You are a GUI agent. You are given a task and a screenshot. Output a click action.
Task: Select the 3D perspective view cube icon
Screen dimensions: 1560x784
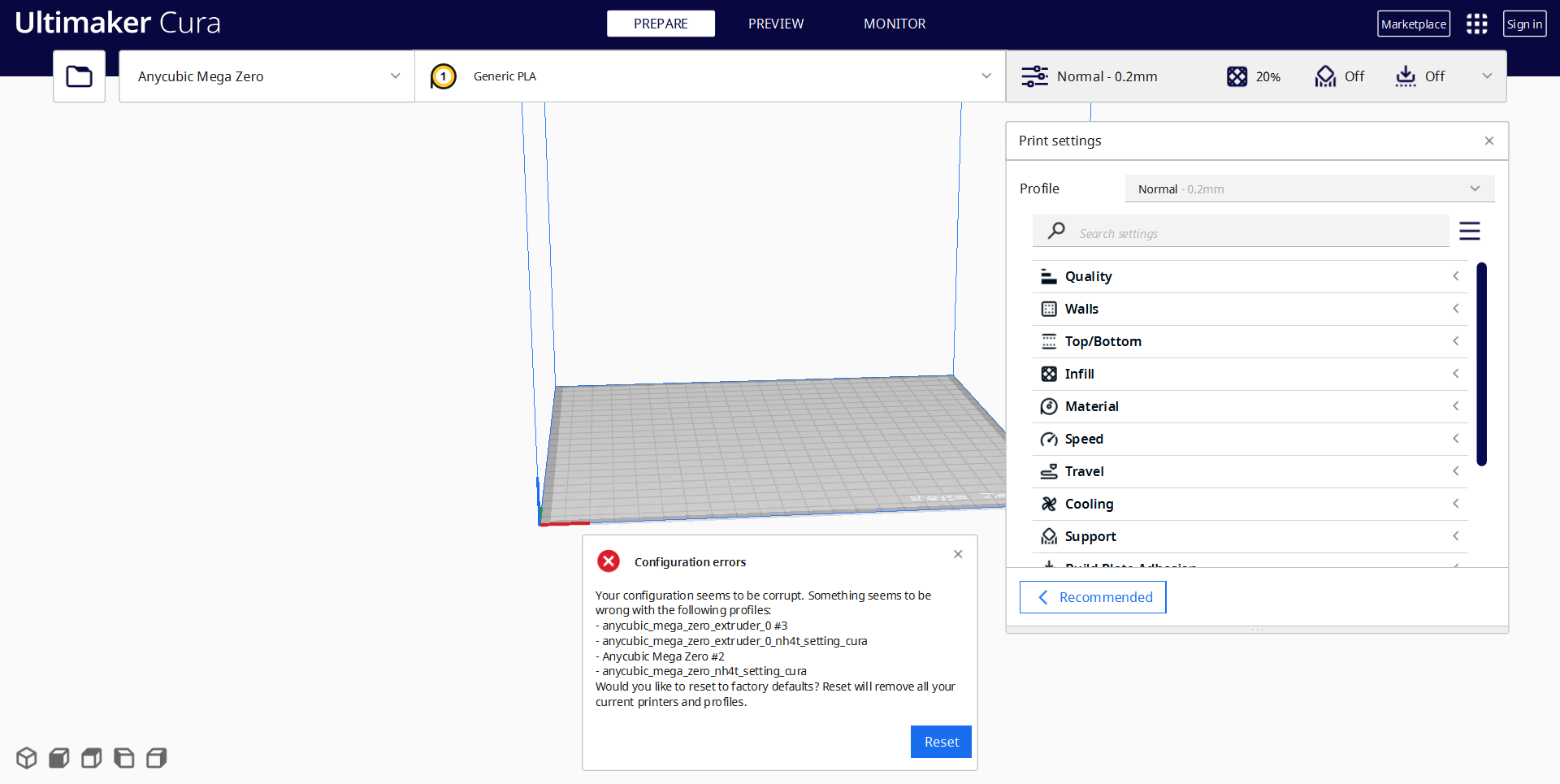(x=27, y=758)
